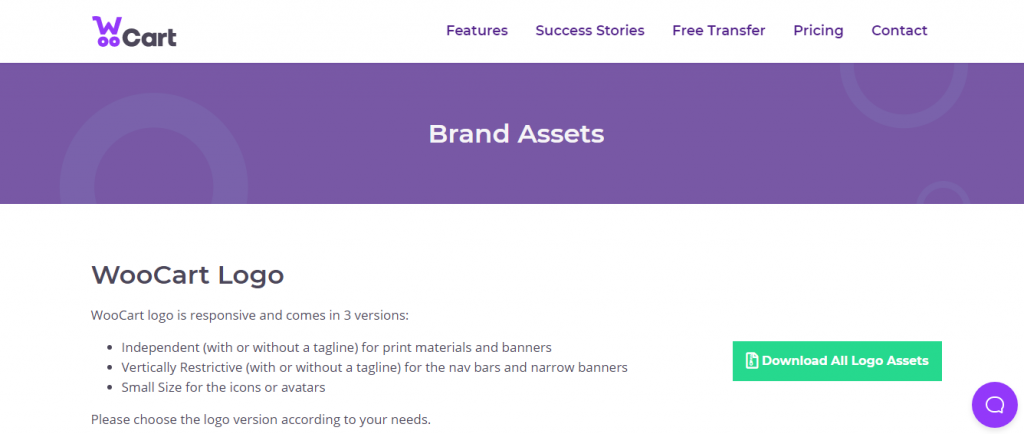Screen dimensions: 1024x434
Task: Click the 'Please choose the logo version' text
Action: [x=261, y=419]
